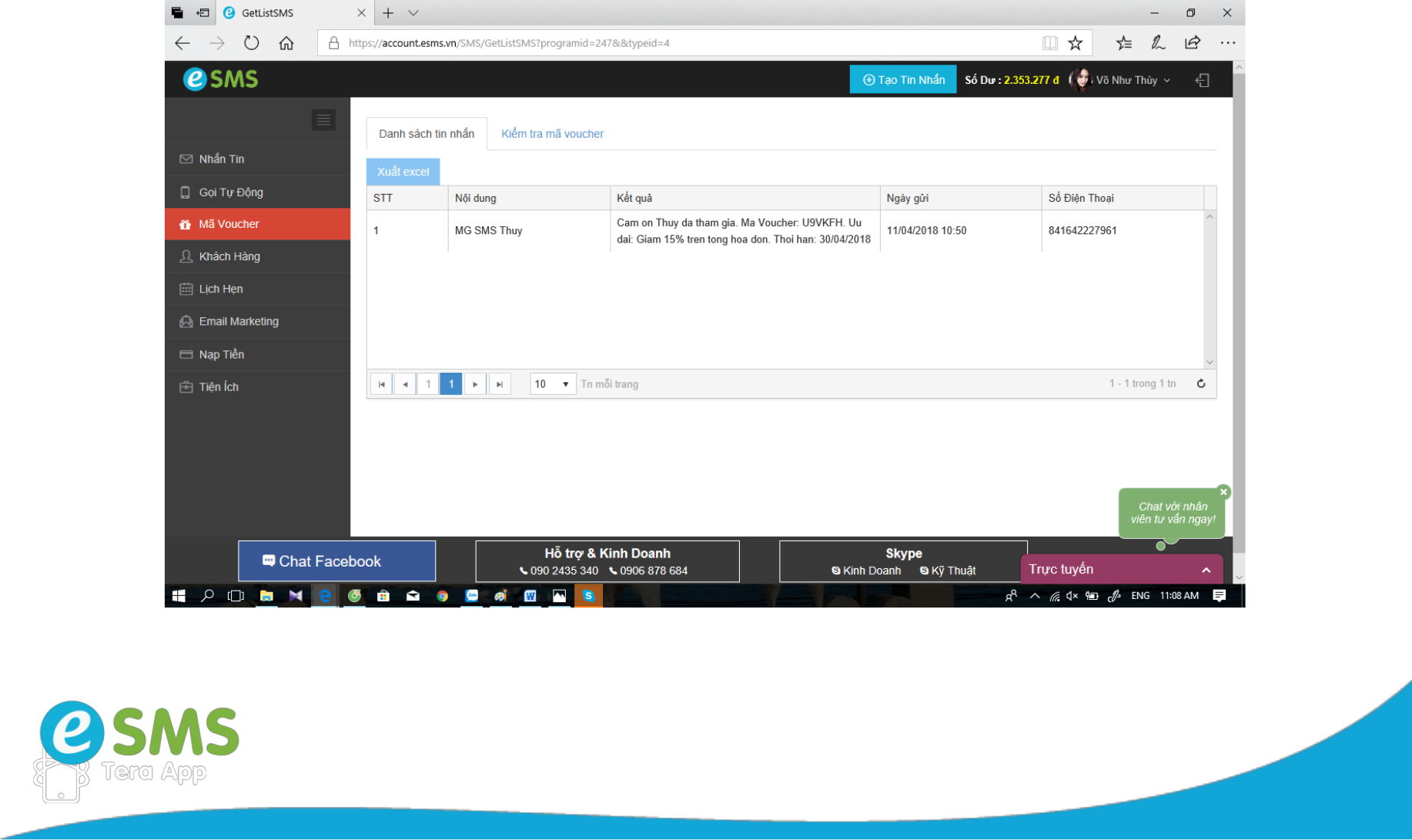Click Xuất excel button

(403, 172)
